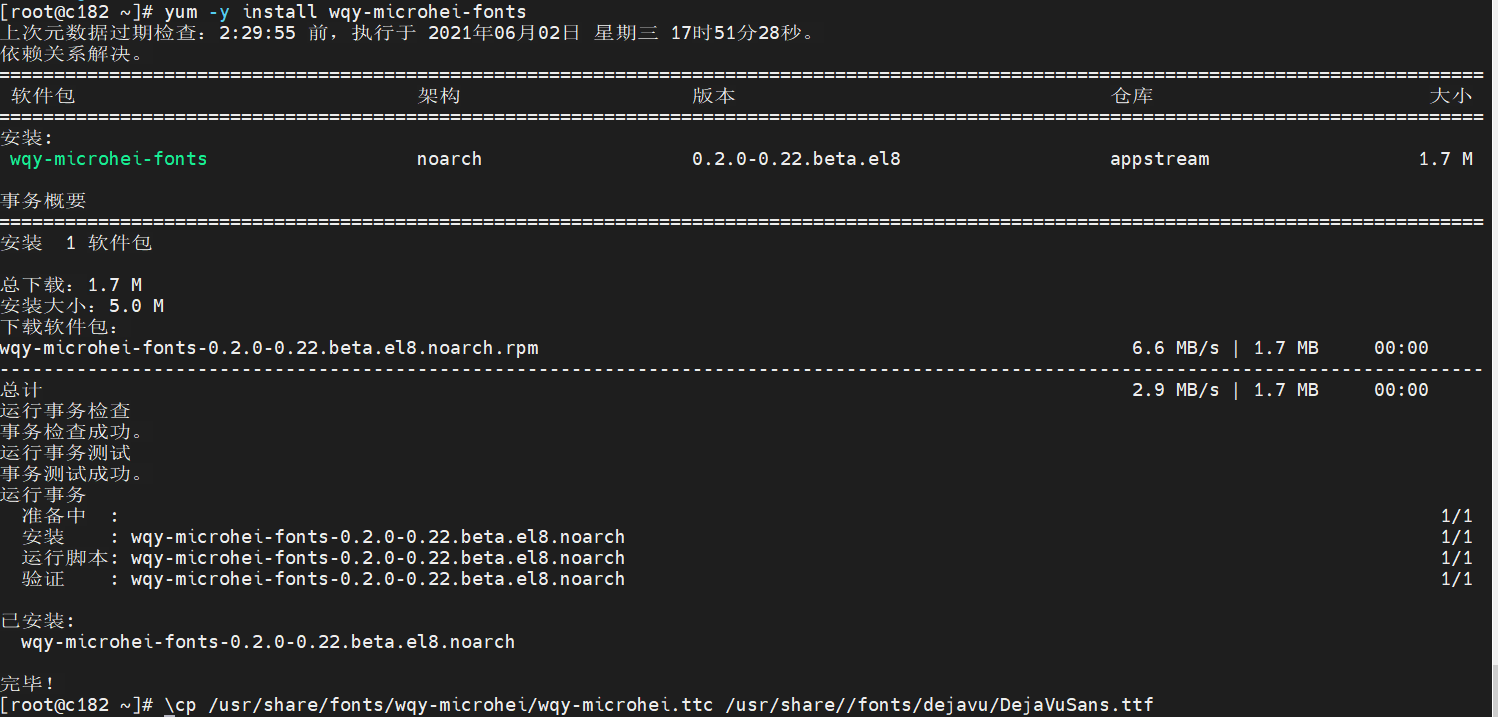Screen dimensions: 1498x717
Task: Click the 软件包 column header
Action: [43, 96]
